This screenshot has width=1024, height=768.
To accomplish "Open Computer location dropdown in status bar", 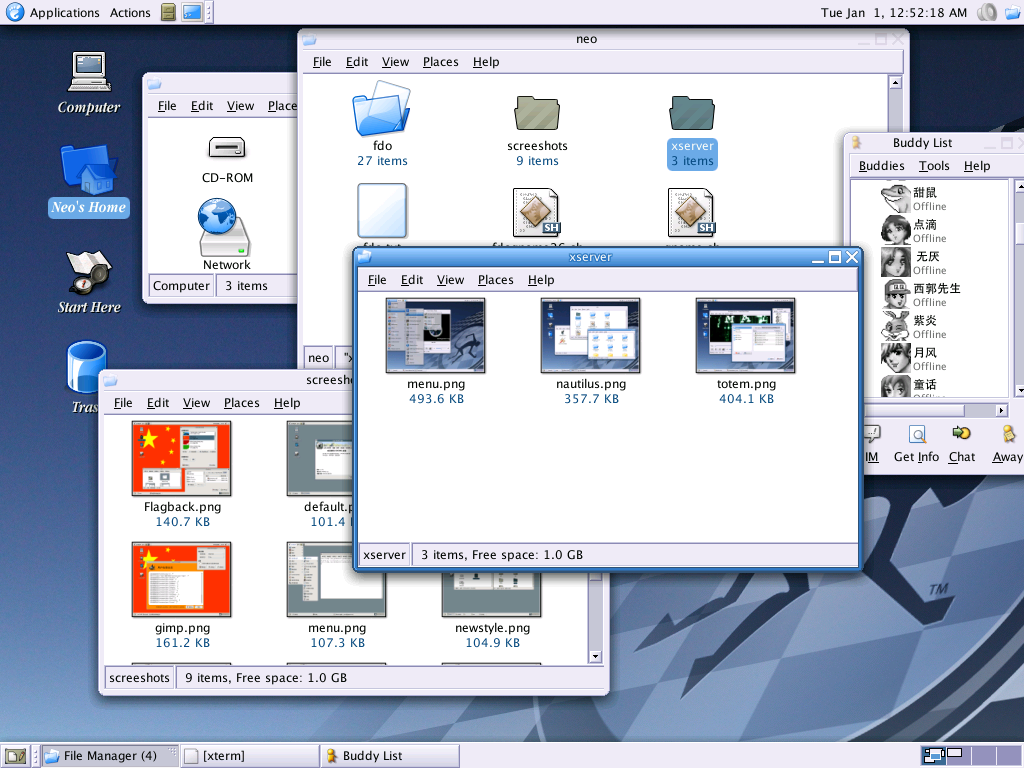I will 181,285.
